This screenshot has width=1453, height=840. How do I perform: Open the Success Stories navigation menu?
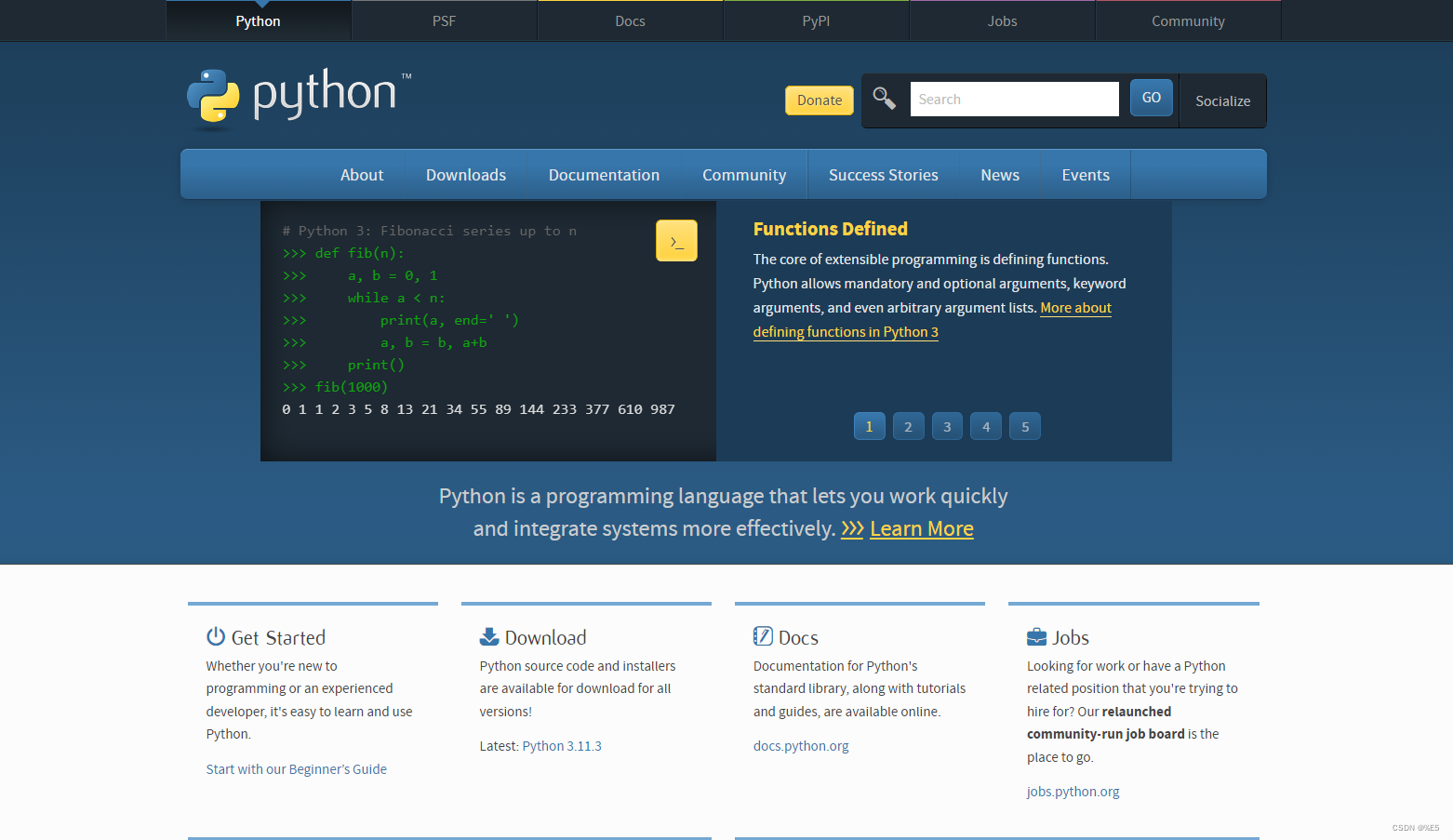point(884,175)
